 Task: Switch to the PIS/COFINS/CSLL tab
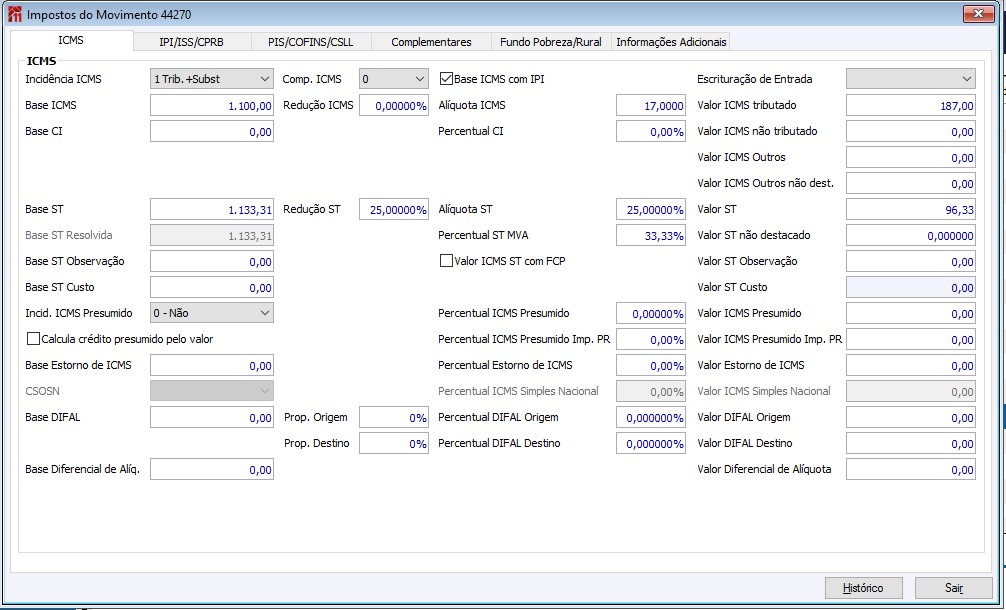coord(311,42)
